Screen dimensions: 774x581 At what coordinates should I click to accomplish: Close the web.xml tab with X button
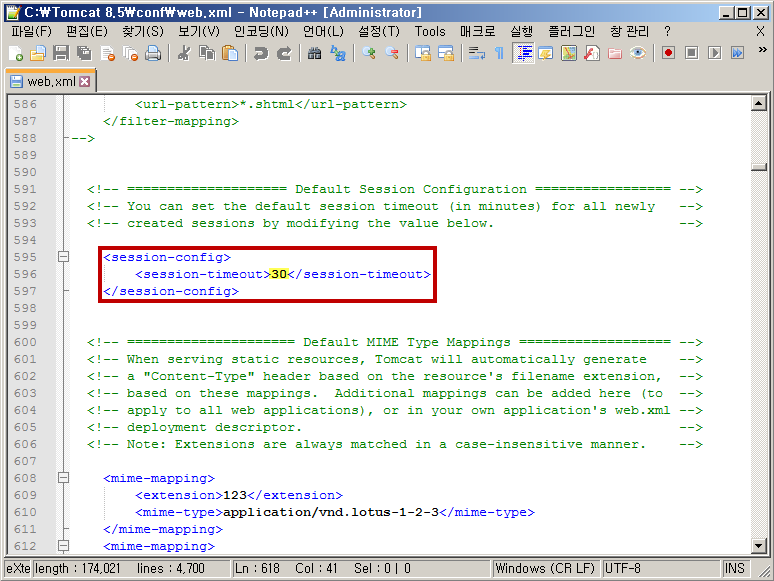pos(84,81)
